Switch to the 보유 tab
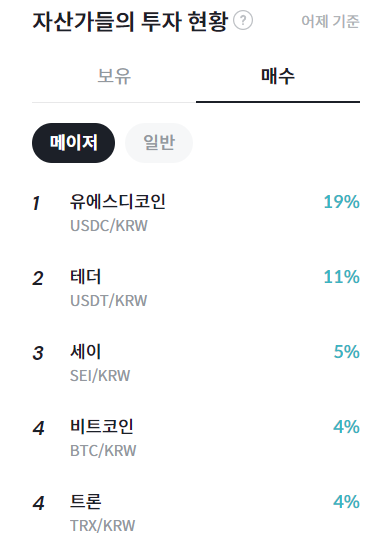The image size is (382, 550). click(x=114, y=76)
